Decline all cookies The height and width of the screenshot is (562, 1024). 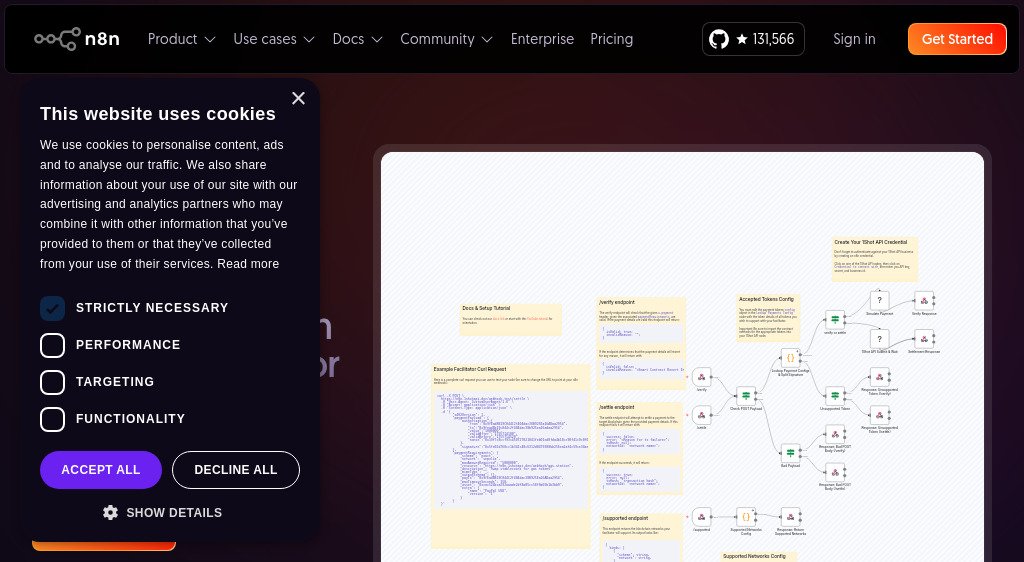pos(236,470)
